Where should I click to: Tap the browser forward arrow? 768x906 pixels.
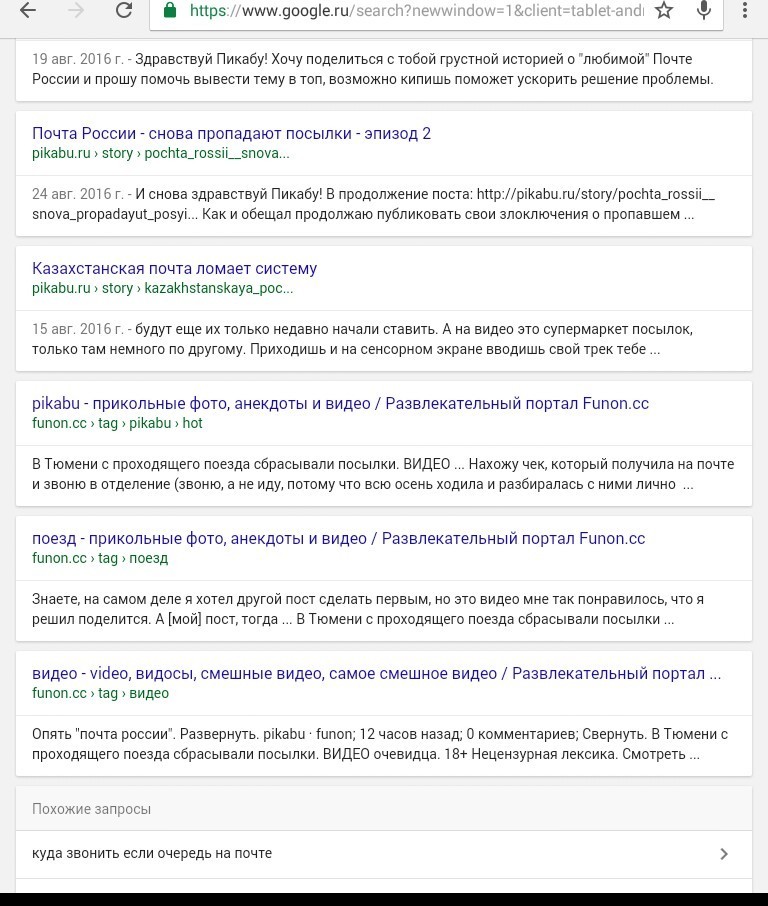[76, 10]
